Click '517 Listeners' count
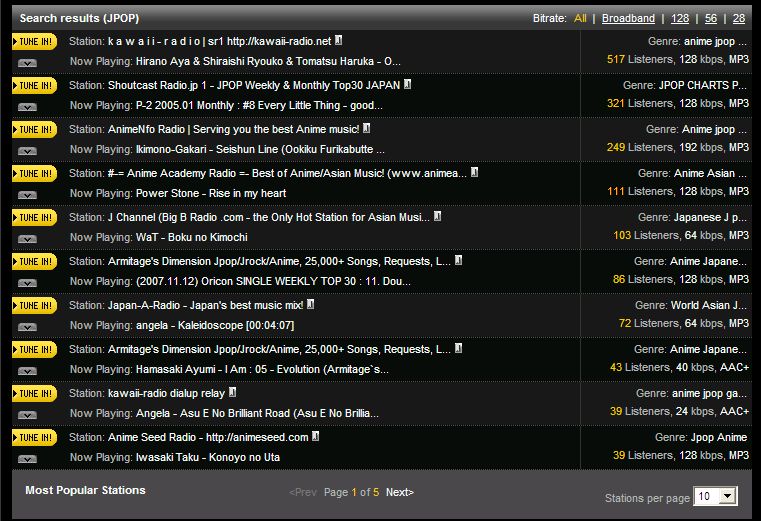The width and height of the screenshot is (761, 521). click(640, 59)
